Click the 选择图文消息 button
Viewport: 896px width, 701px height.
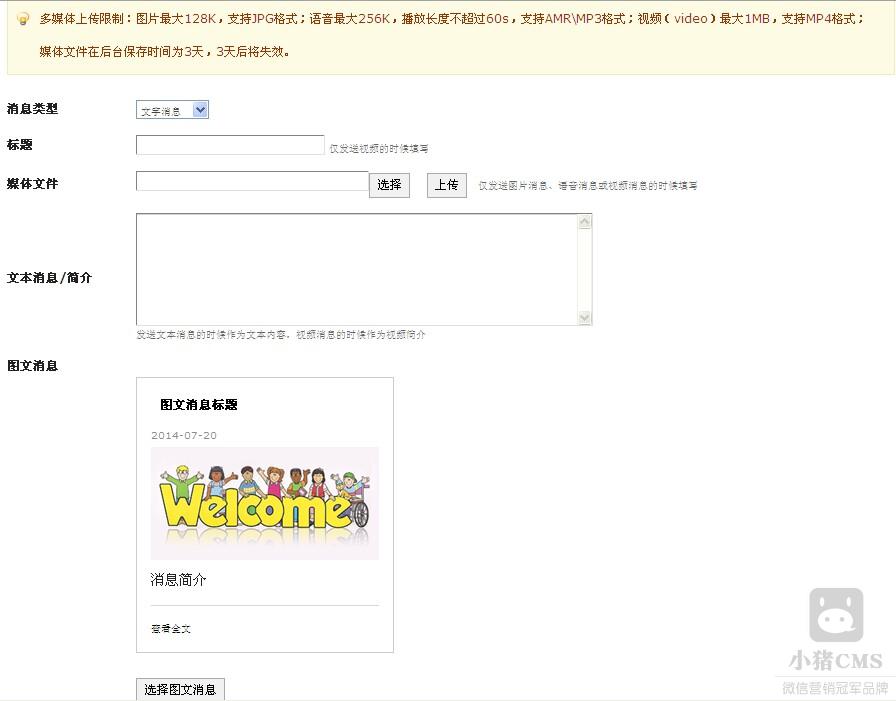[180, 690]
